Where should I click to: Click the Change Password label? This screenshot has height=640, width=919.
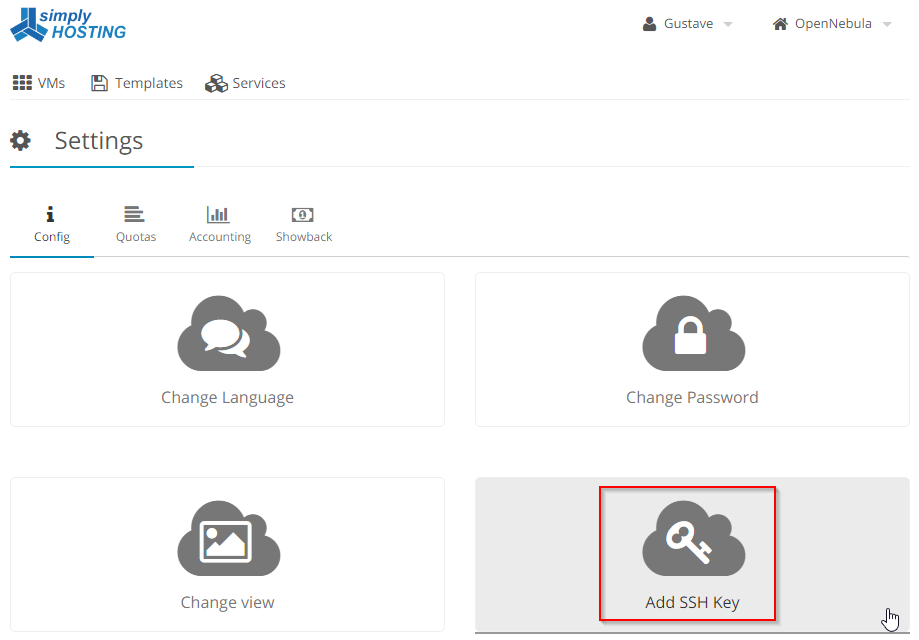coord(692,397)
